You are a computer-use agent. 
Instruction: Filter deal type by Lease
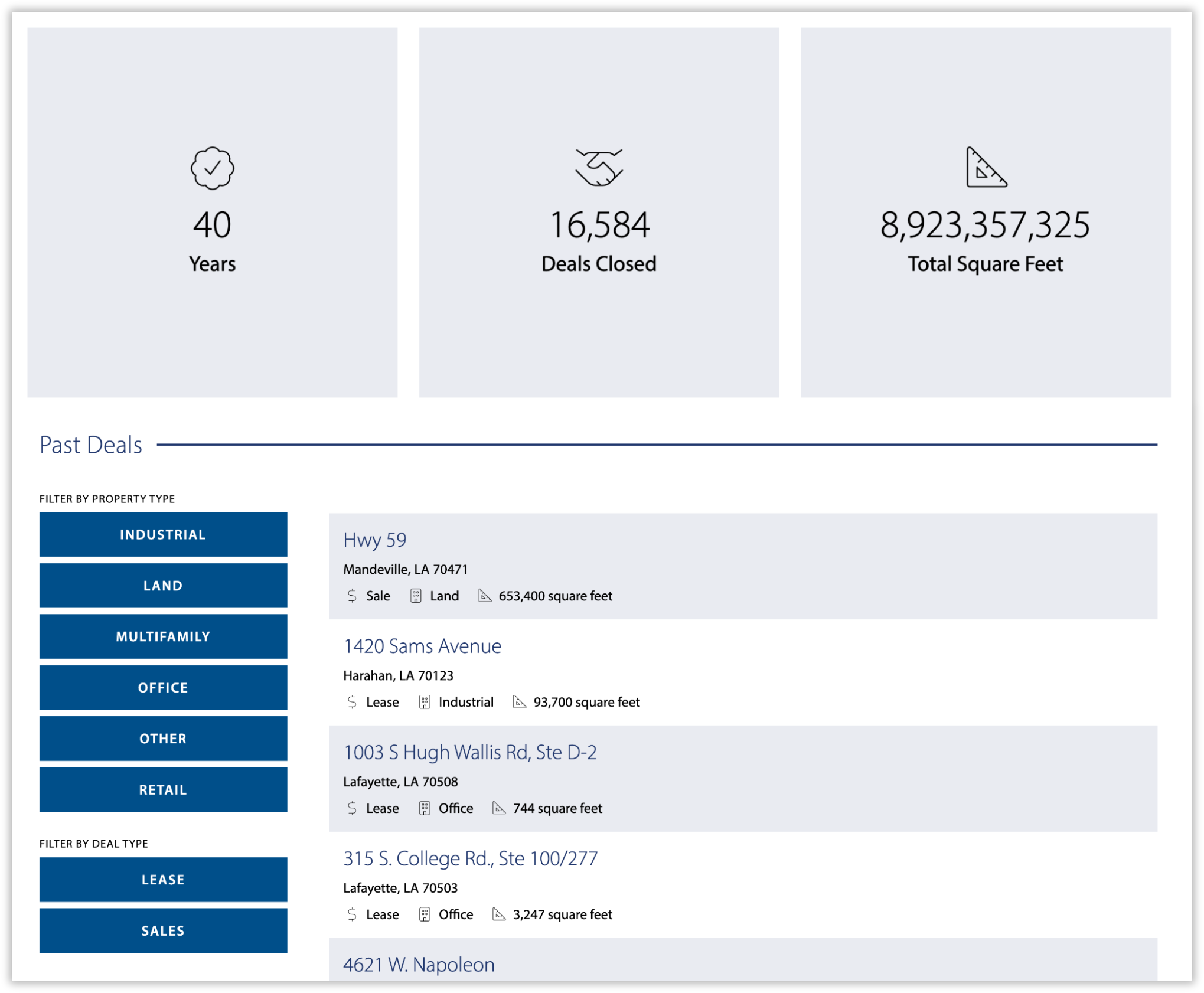point(164,880)
